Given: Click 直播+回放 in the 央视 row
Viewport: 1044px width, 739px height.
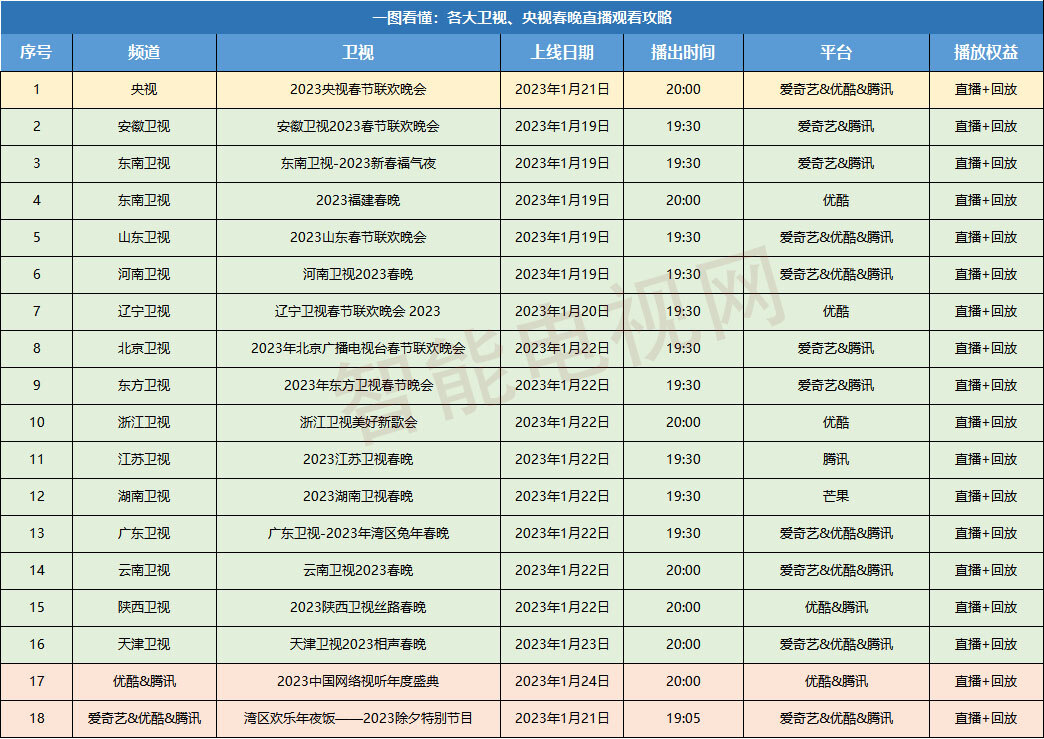Looking at the screenshot, I should (x=986, y=89).
